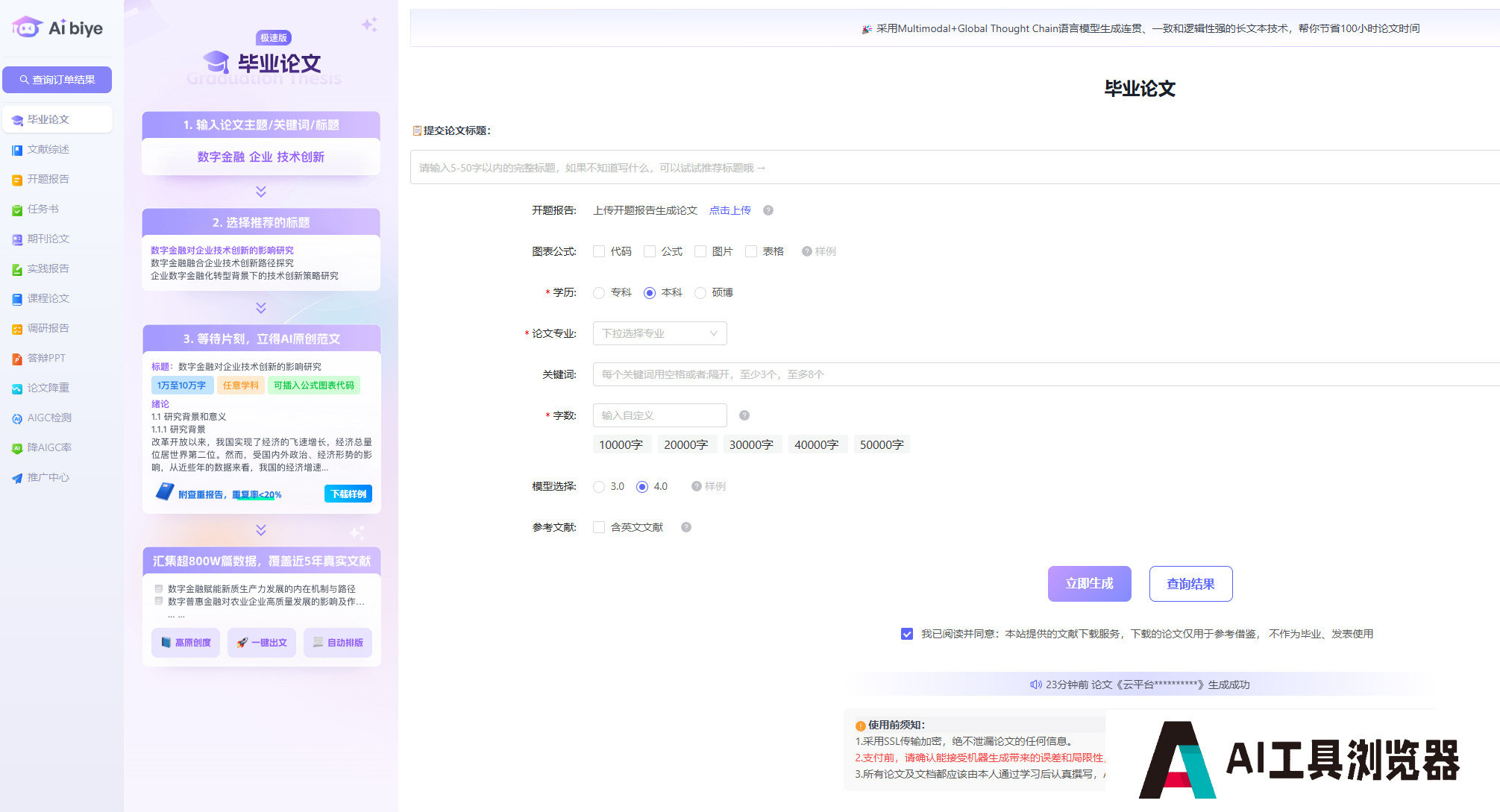The width and height of the screenshot is (1500, 812).
Task: Click the AIGC检测 sidebar icon
Action: coord(17,418)
